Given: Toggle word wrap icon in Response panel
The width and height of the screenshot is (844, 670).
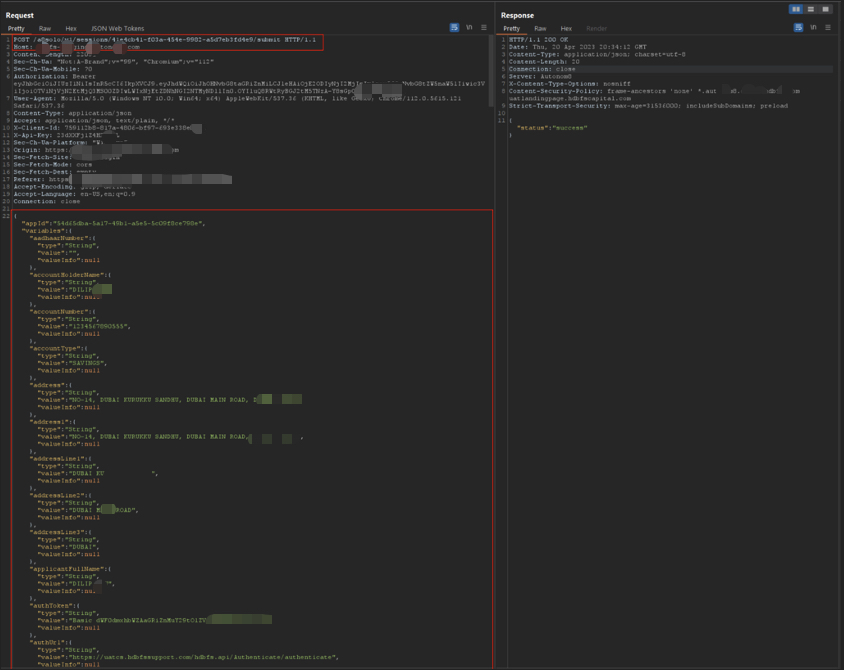Looking at the screenshot, I should pos(798,28).
